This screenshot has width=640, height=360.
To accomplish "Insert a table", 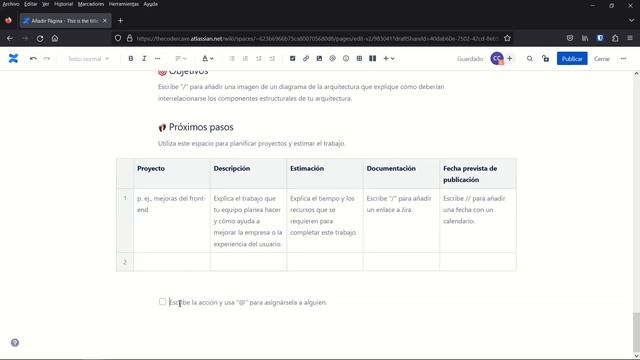I will (x=359, y=59).
